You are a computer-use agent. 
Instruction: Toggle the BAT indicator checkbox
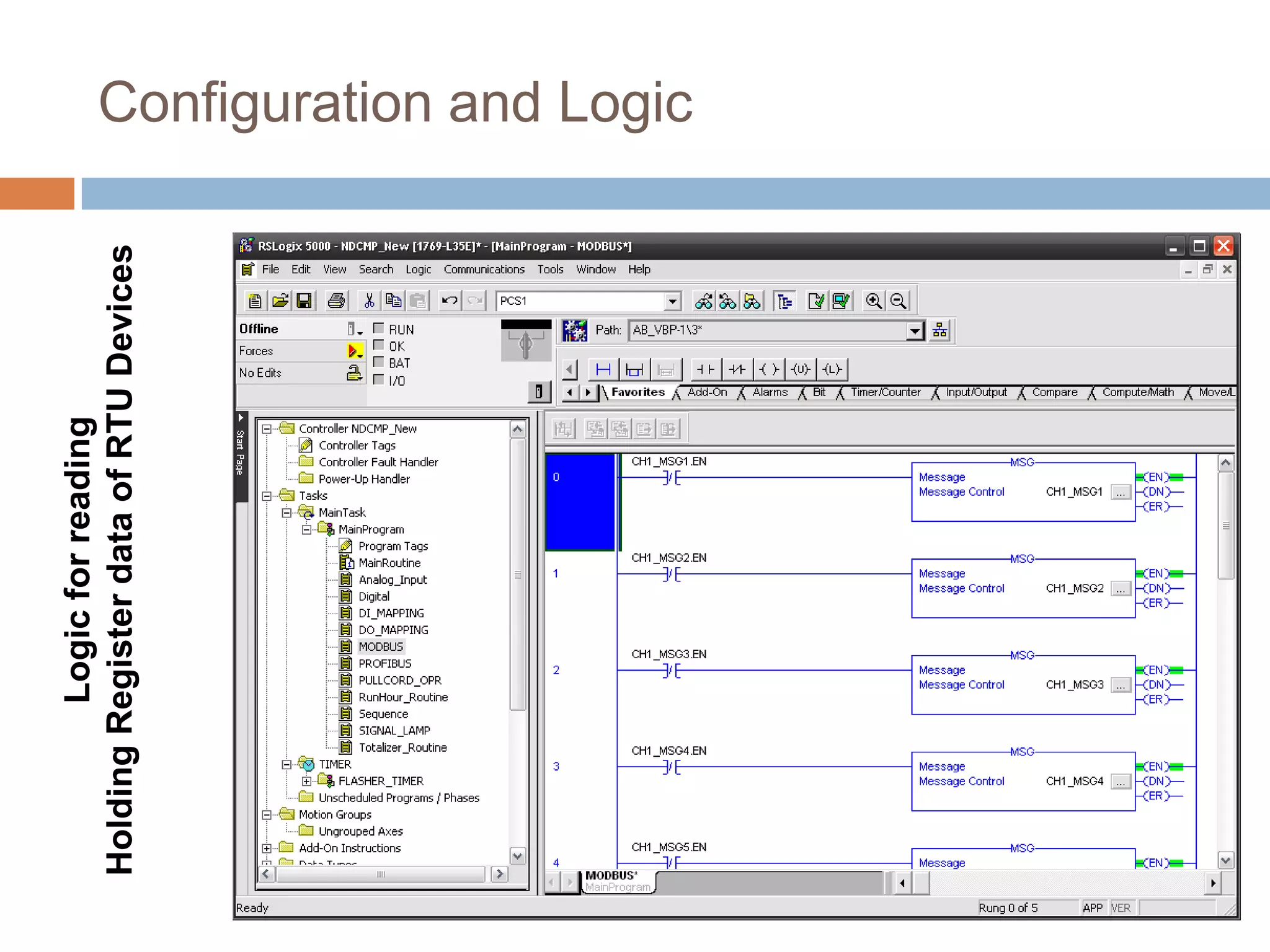pos(378,361)
